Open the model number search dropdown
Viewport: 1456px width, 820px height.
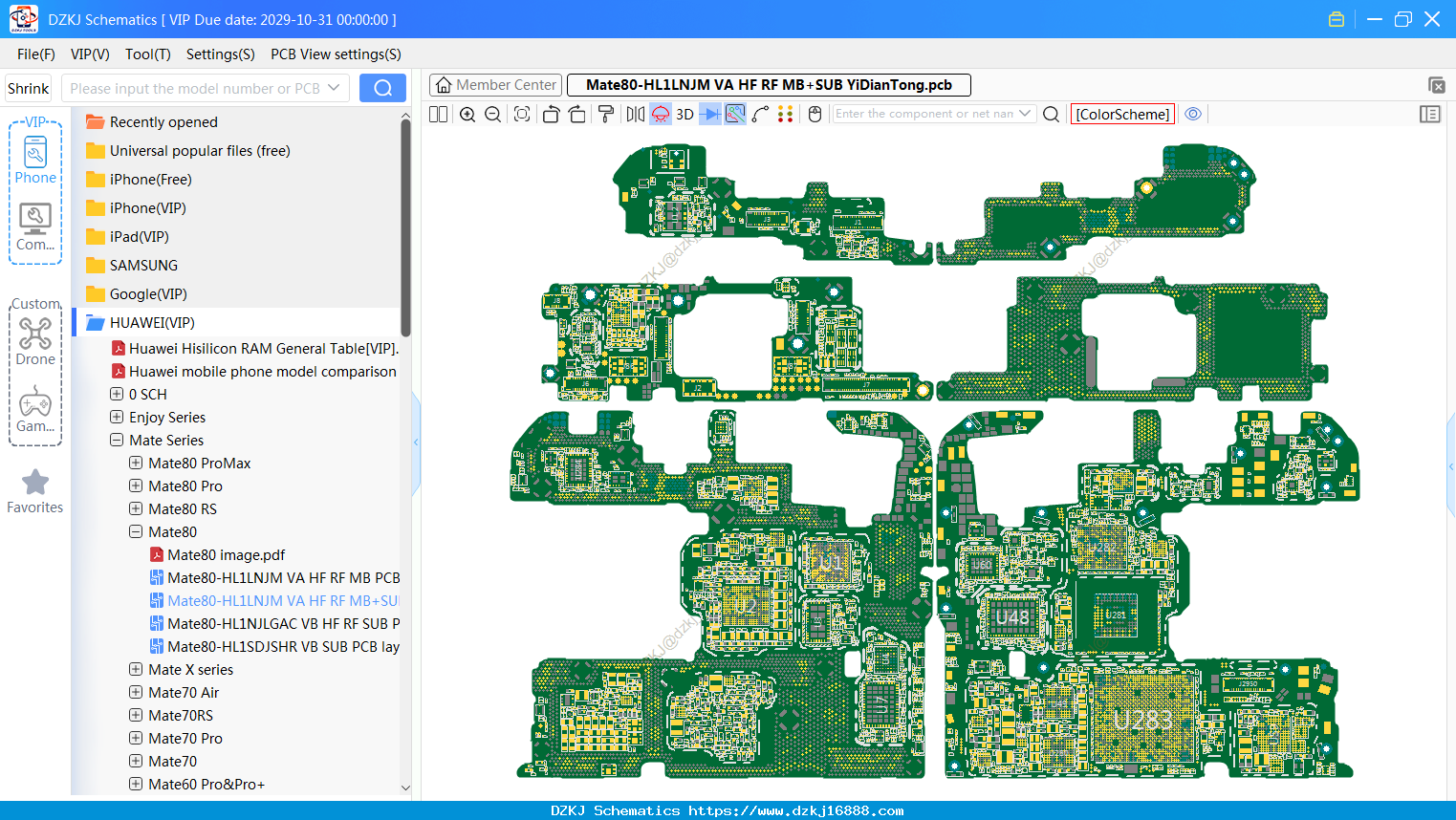pyautogui.click(x=334, y=88)
